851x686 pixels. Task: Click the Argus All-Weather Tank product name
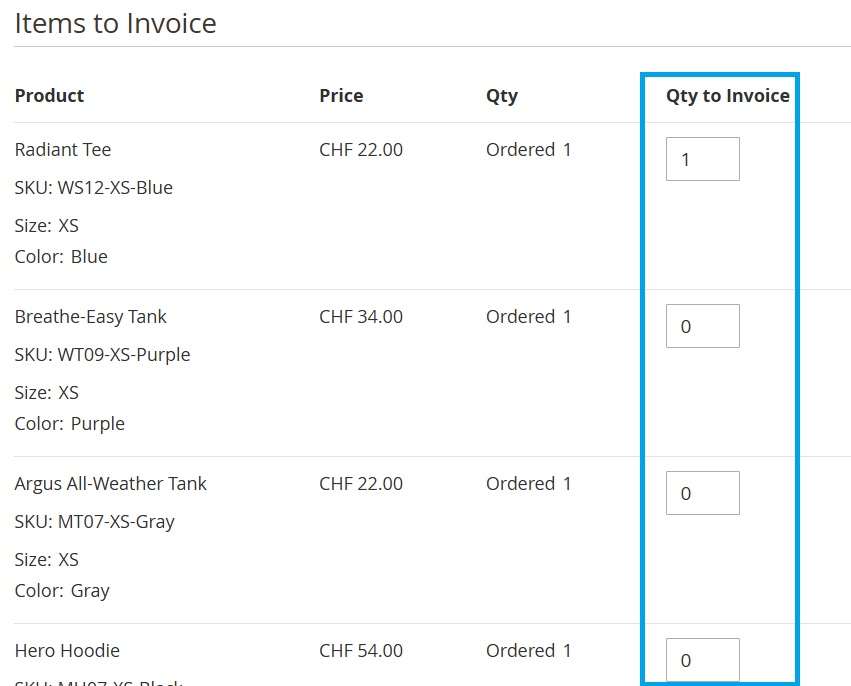[x=110, y=484]
